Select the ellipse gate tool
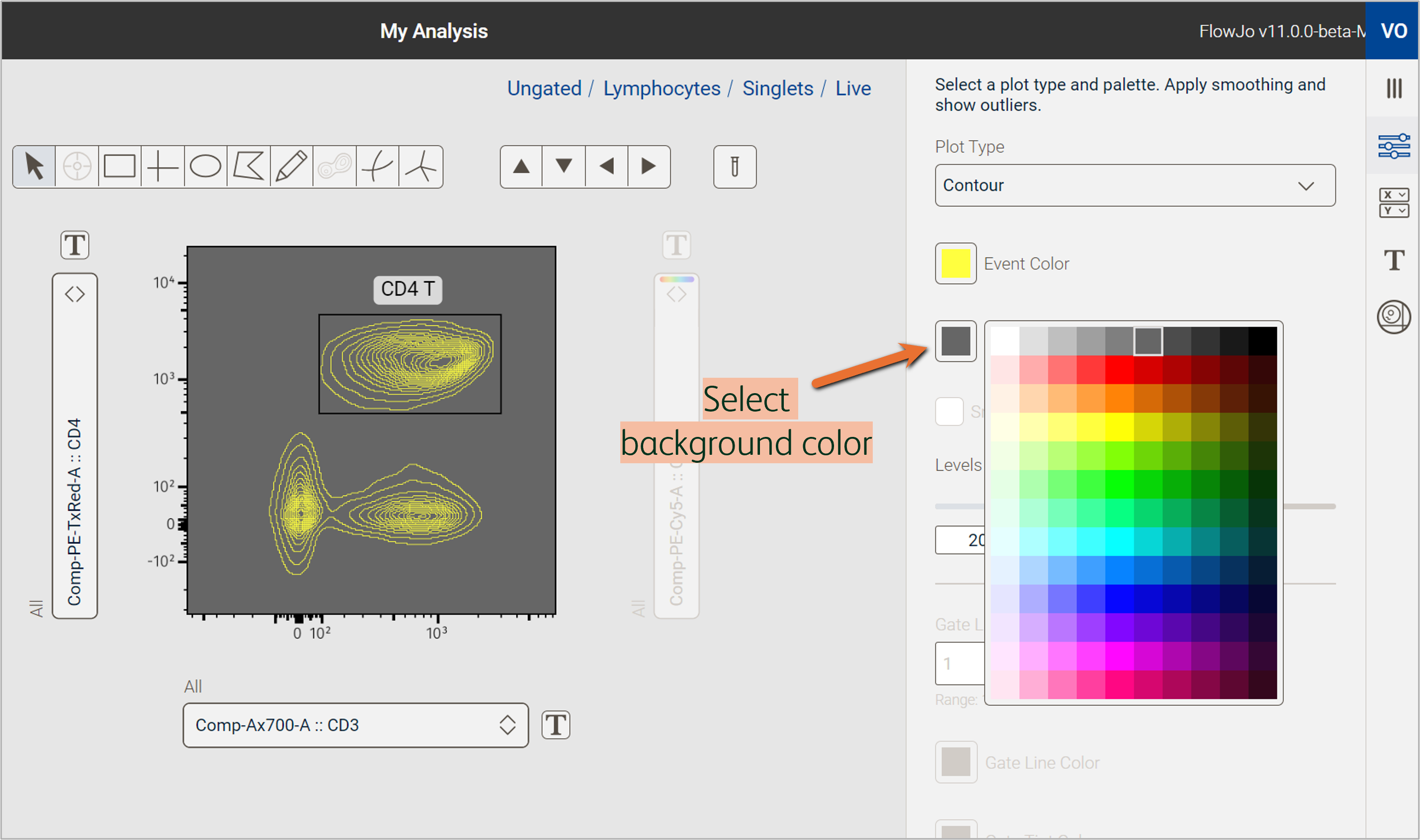The image size is (1420, 840). [205, 167]
